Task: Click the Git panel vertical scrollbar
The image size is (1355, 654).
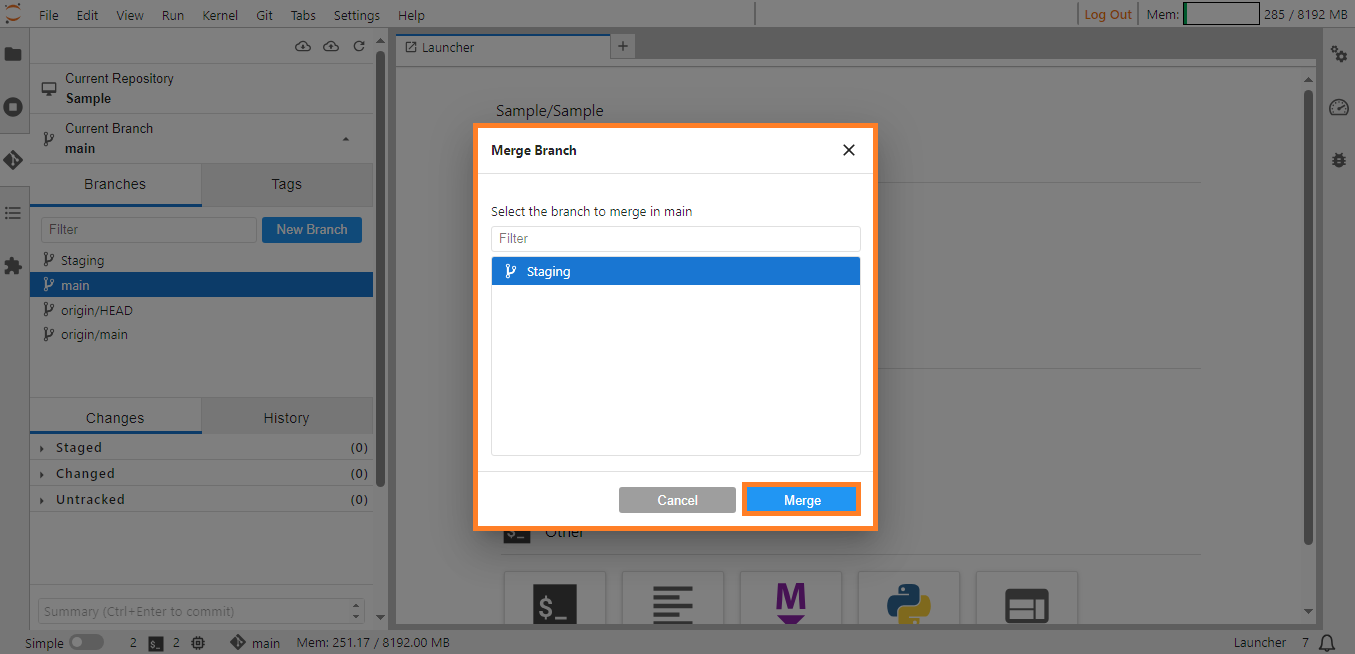Action: [x=380, y=268]
